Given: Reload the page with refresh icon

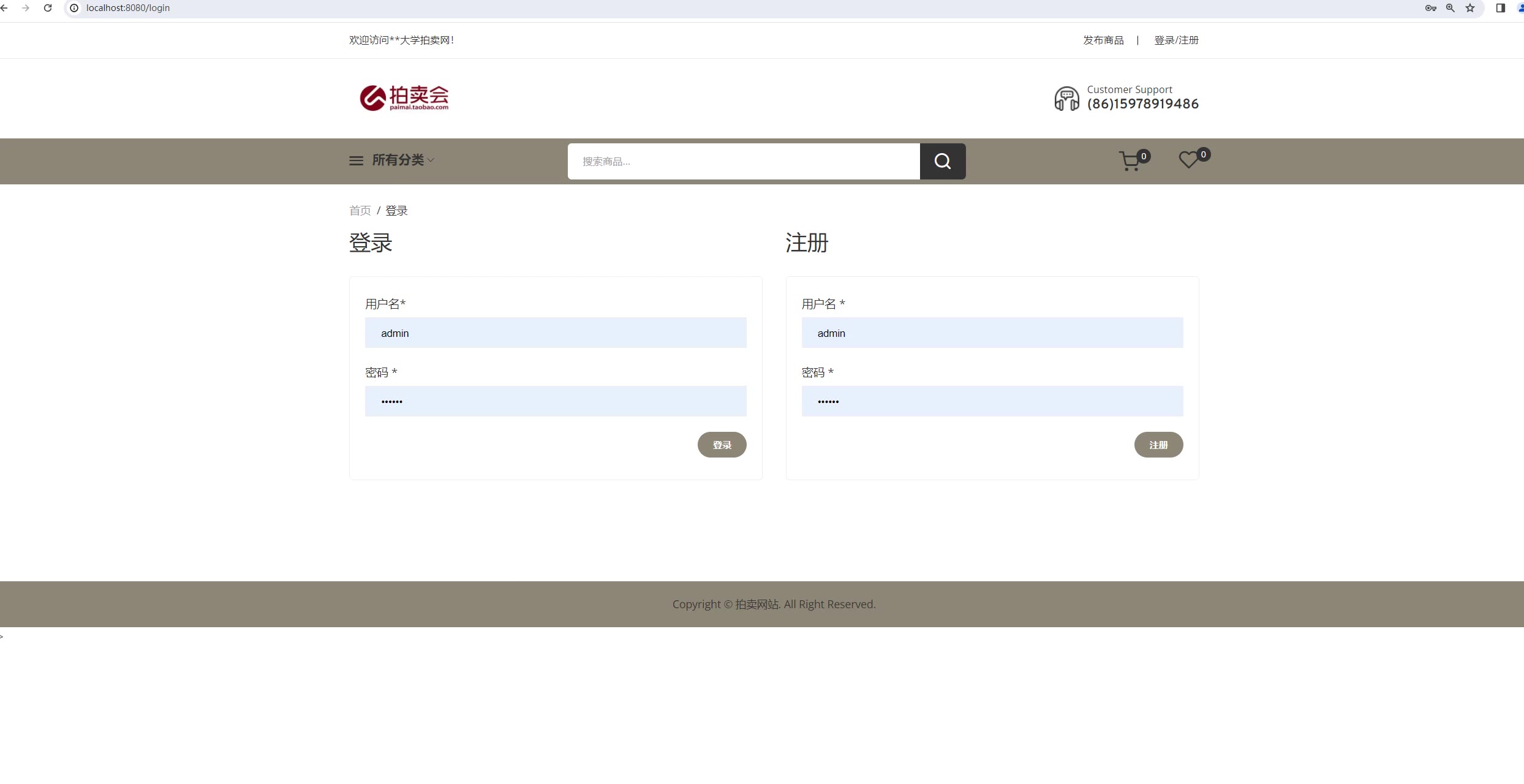Looking at the screenshot, I should [x=48, y=8].
